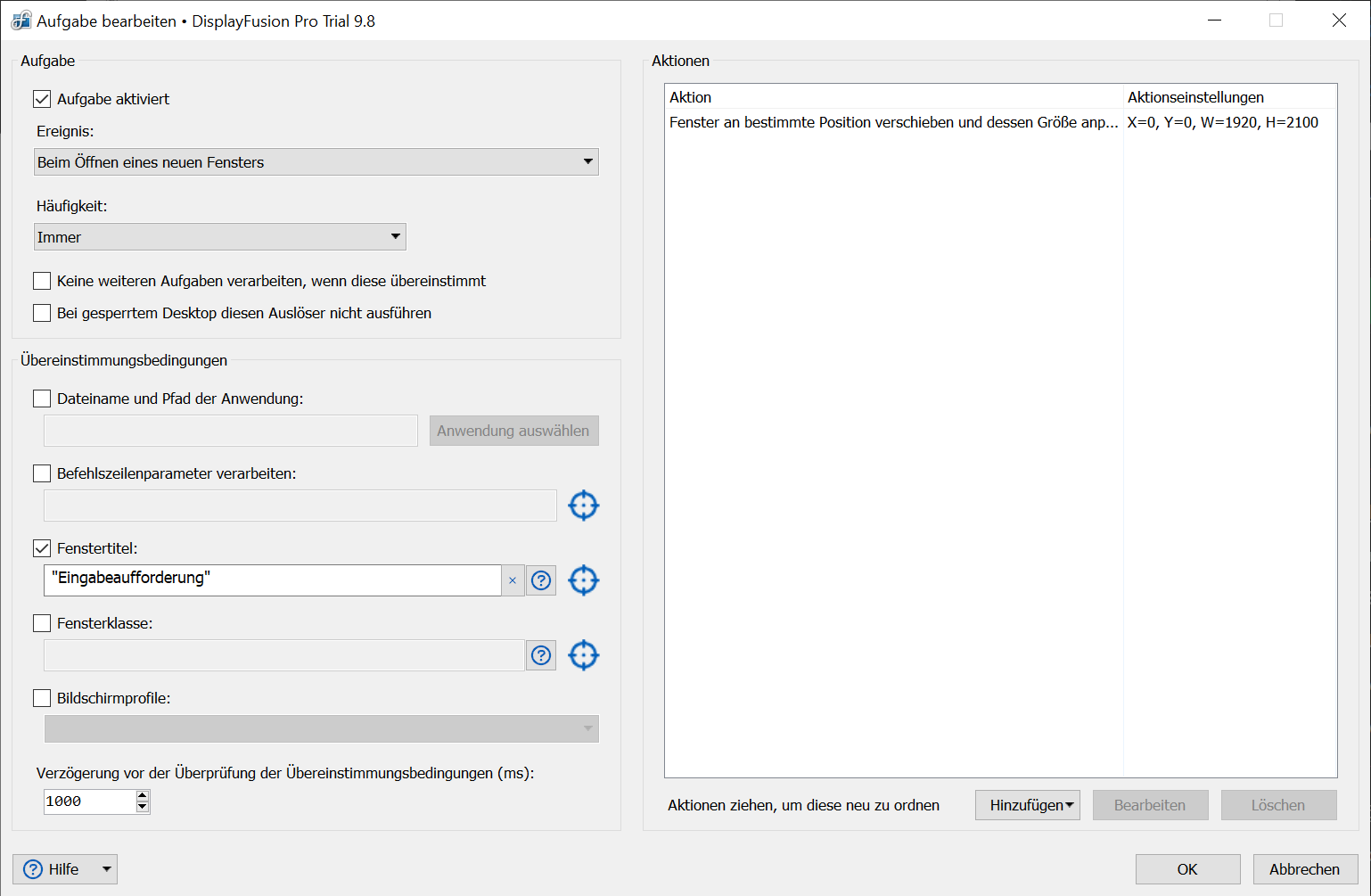Click the DisplayFusion app icon in title bar

click(21, 21)
